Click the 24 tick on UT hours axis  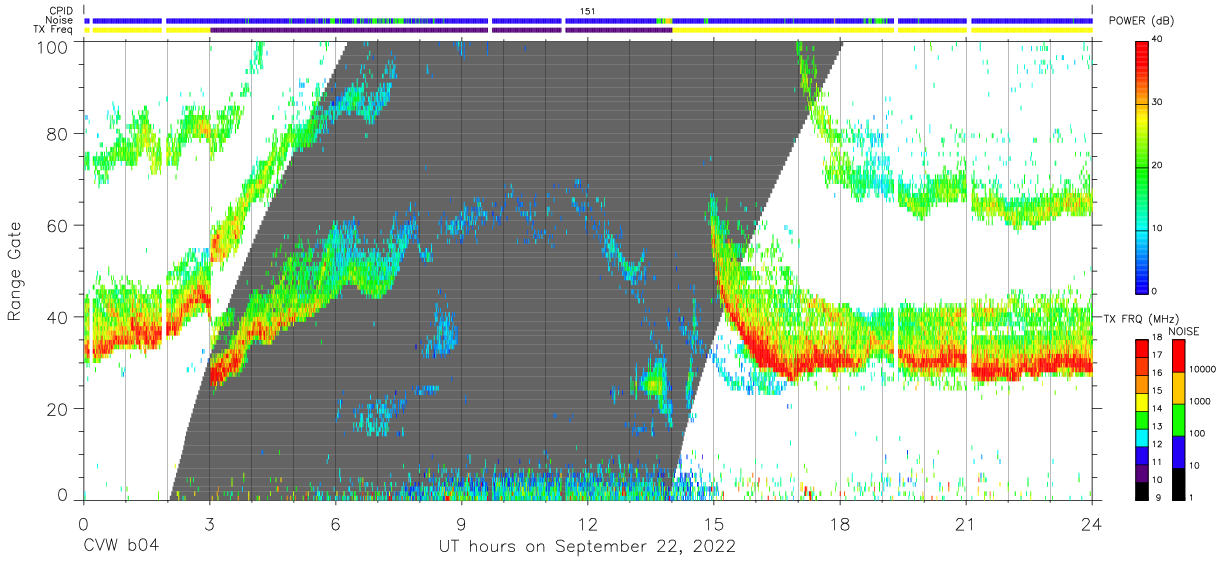tap(1092, 523)
